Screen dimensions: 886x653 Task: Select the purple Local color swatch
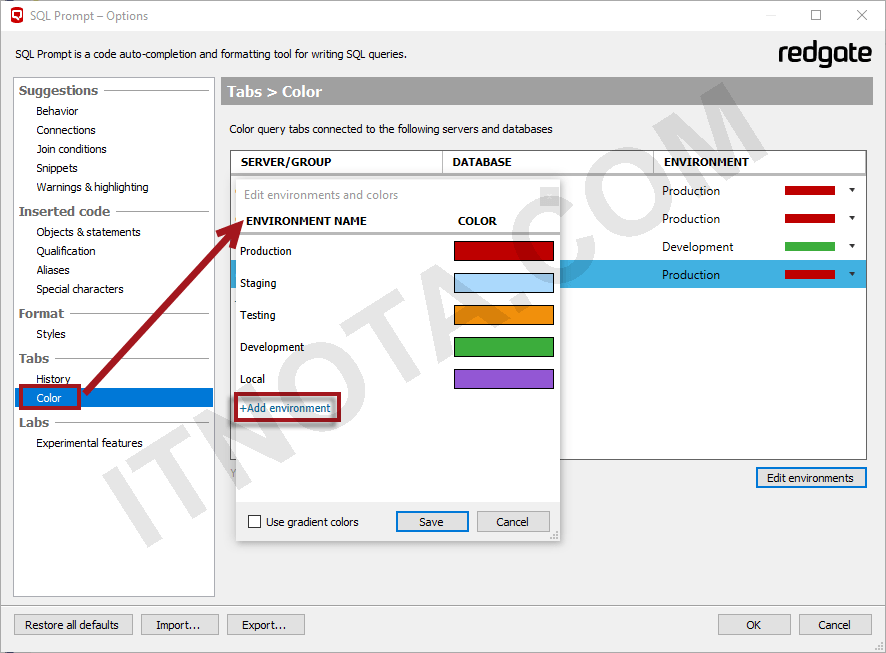[503, 379]
